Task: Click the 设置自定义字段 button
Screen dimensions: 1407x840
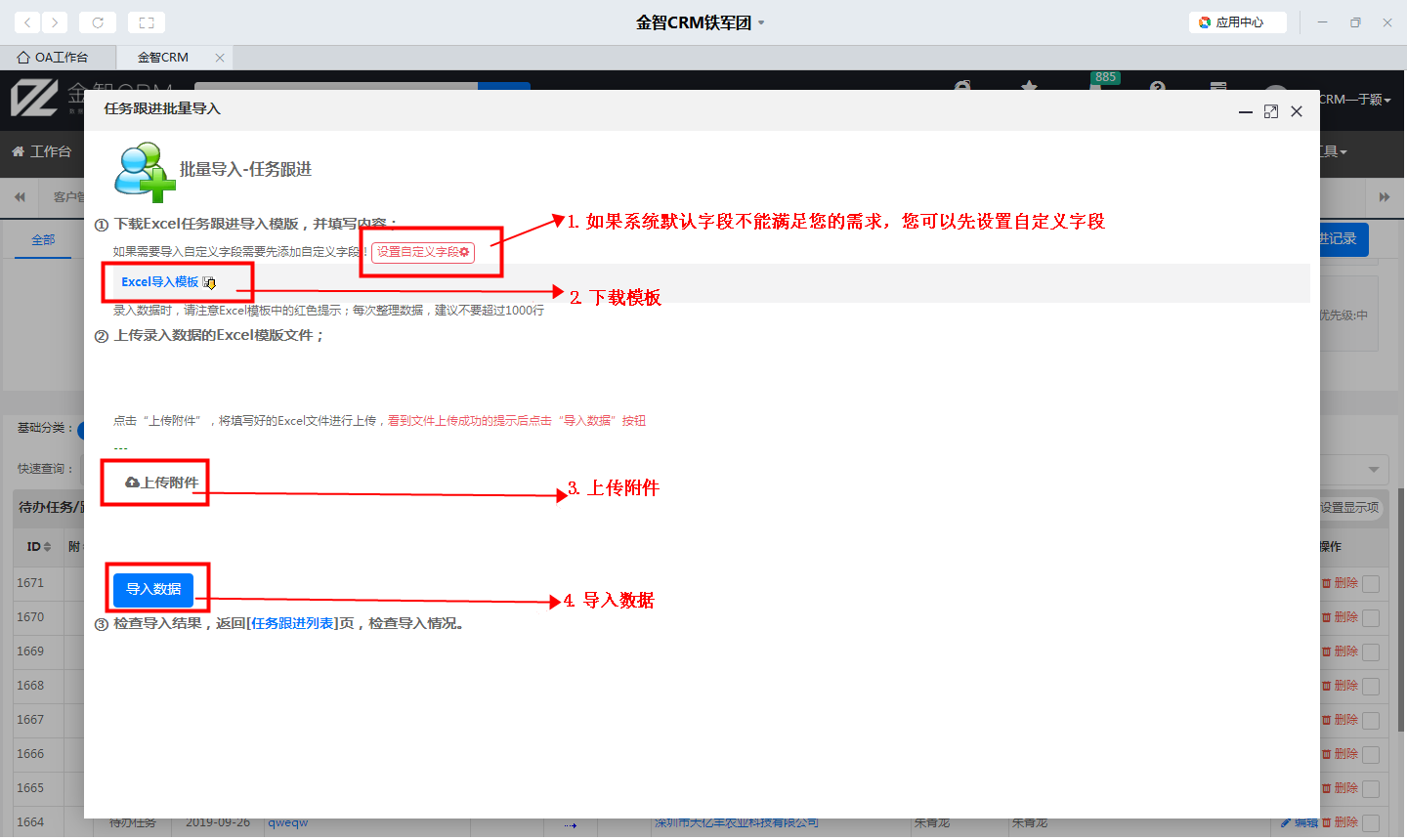Action: tap(423, 252)
